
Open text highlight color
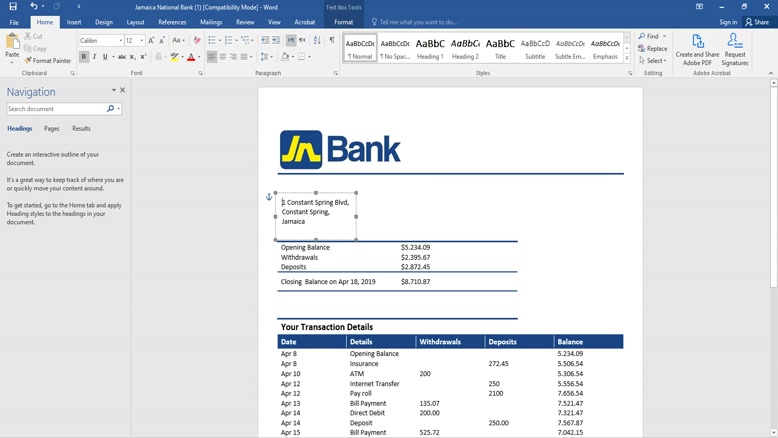click(x=176, y=57)
